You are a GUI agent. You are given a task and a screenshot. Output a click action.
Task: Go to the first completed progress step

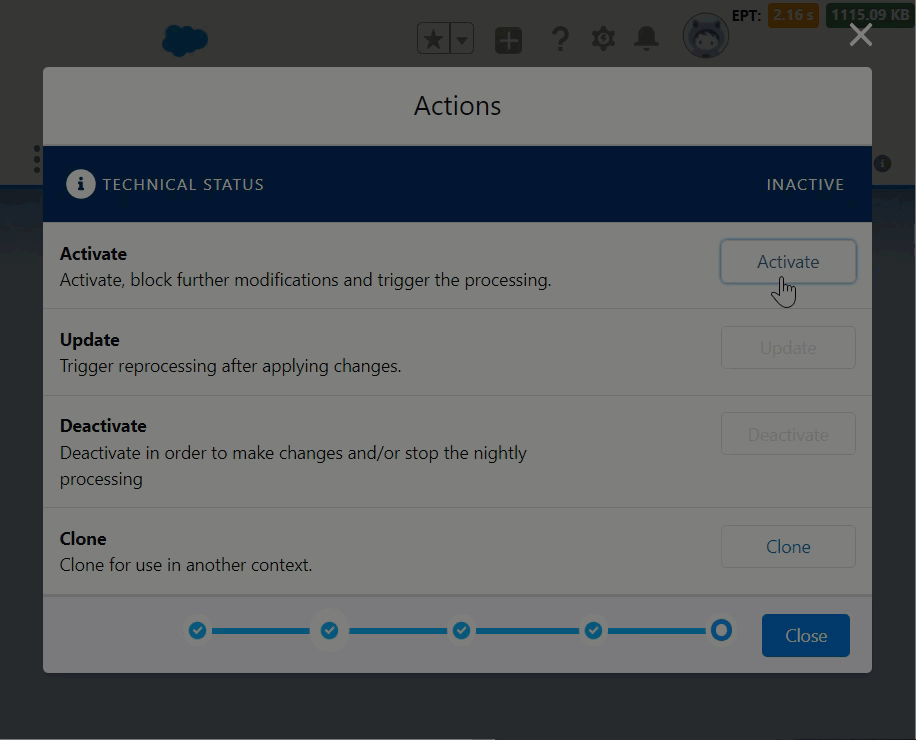[198, 630]
